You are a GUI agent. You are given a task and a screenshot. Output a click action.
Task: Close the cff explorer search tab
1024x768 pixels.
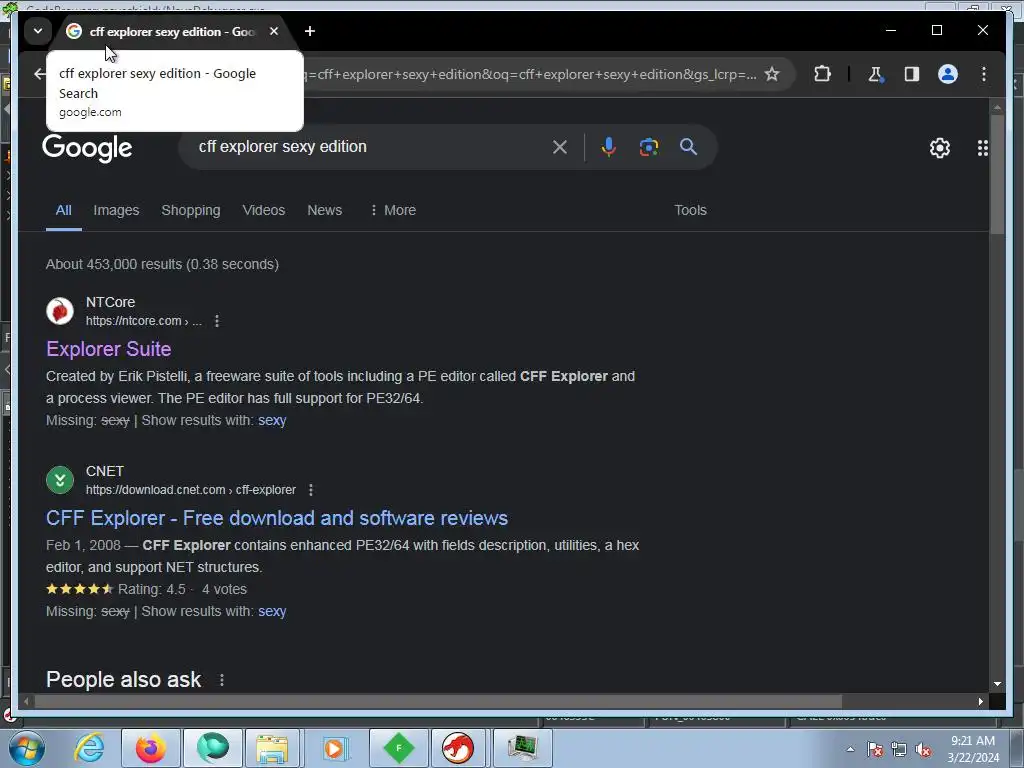274,31
